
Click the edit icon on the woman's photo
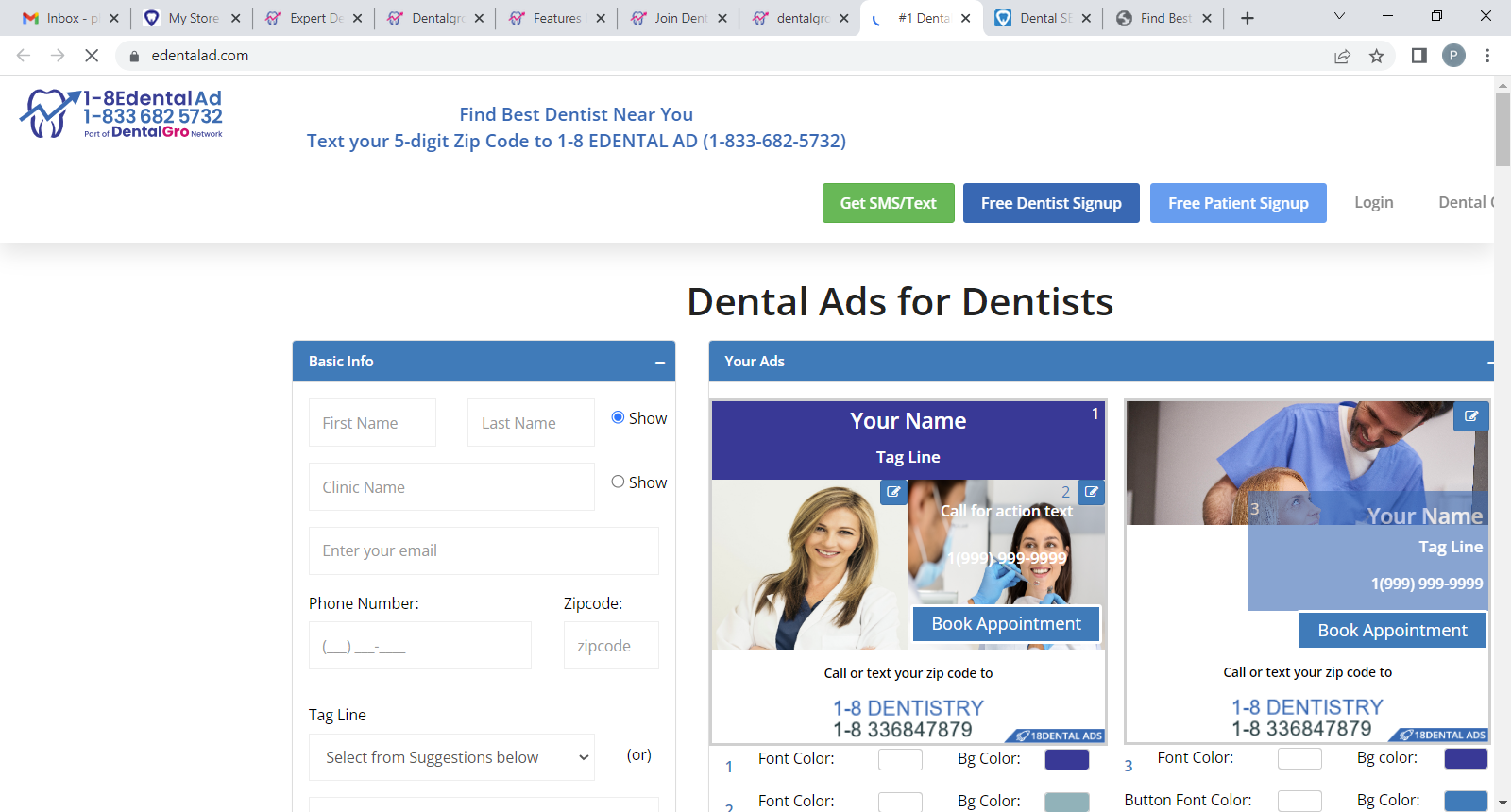[893, 492]
